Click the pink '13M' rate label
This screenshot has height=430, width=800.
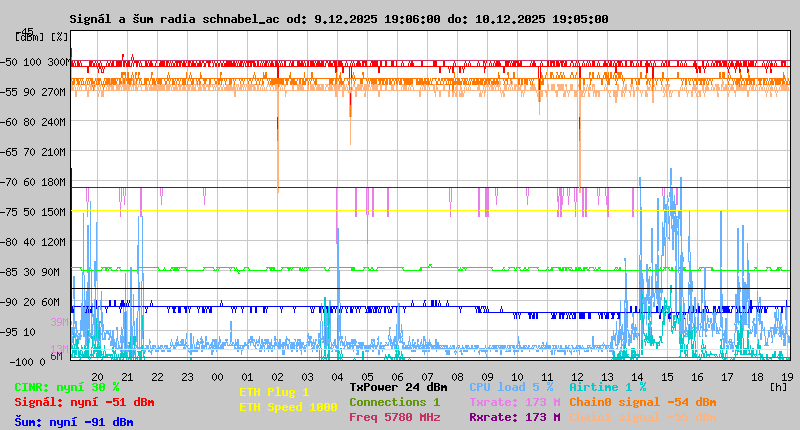click(x=59, y=349)
